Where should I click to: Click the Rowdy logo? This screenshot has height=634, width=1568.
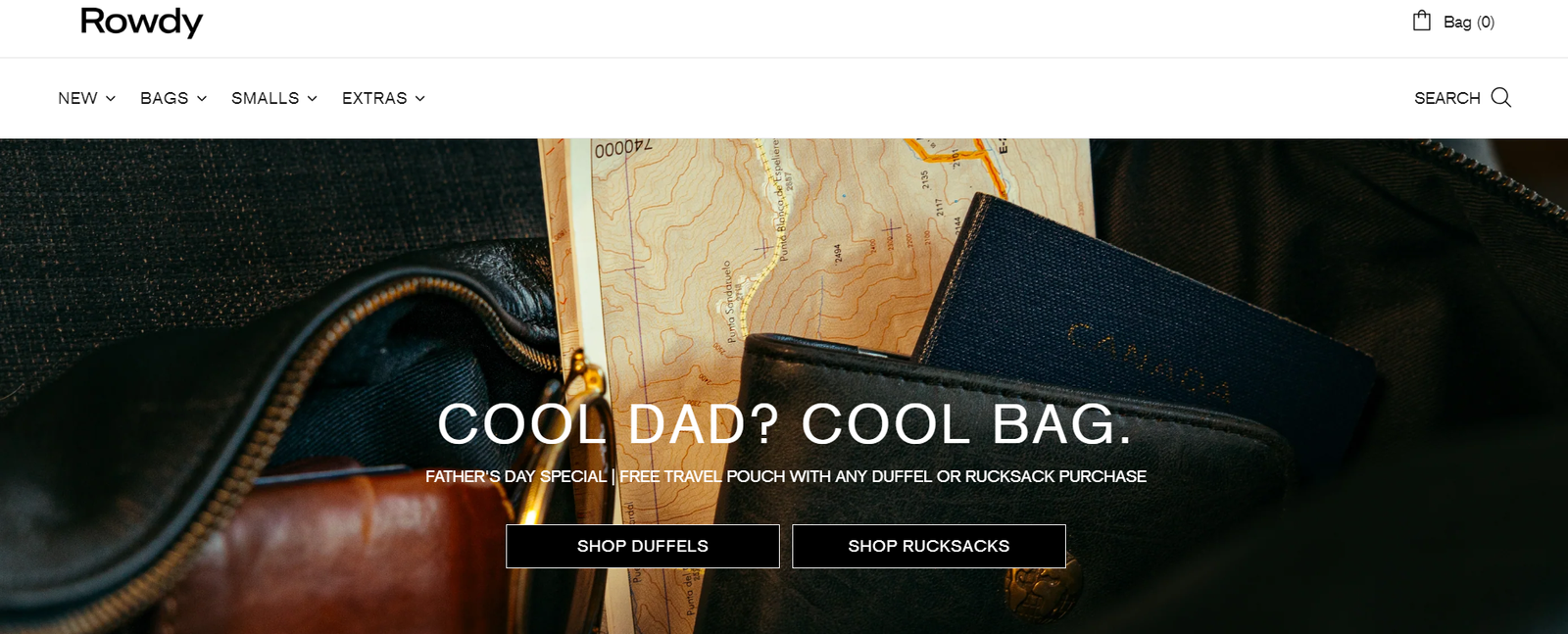click(x=141, y=22)
